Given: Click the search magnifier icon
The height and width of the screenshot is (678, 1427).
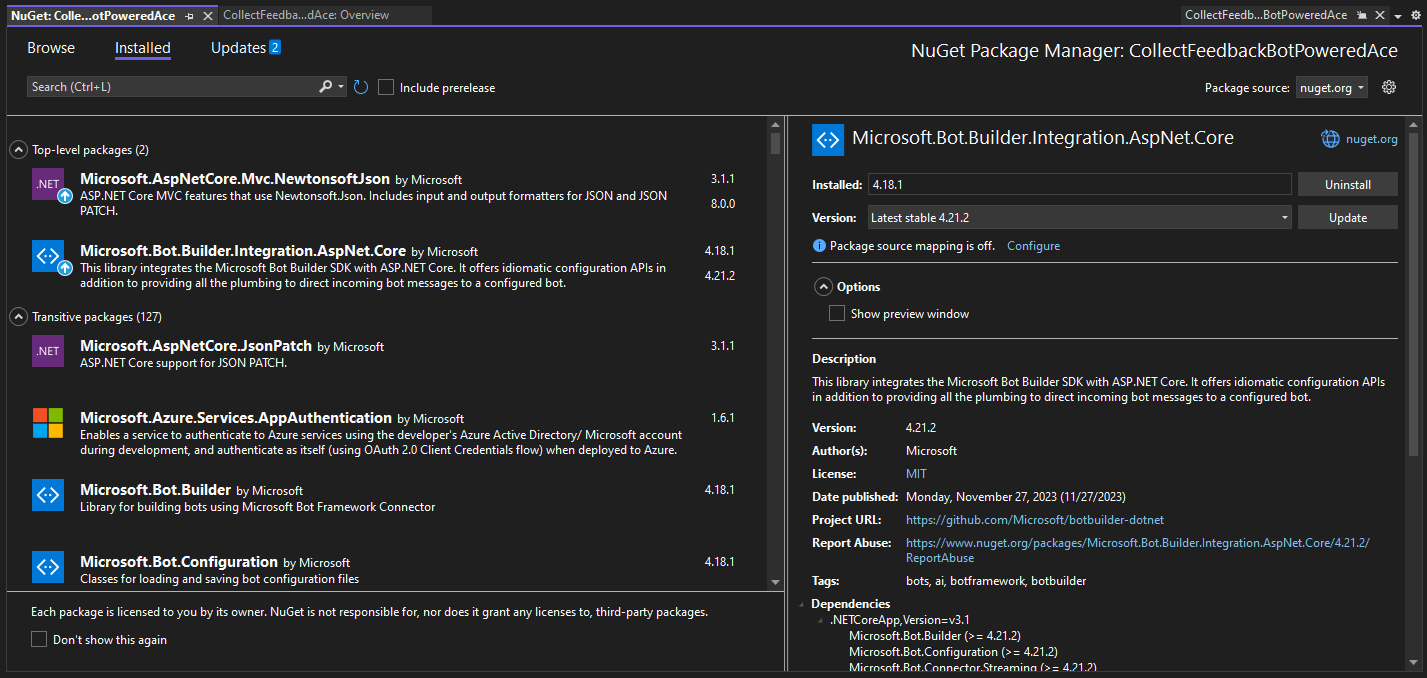Looking at the screenshot, I should coord(322,87).
